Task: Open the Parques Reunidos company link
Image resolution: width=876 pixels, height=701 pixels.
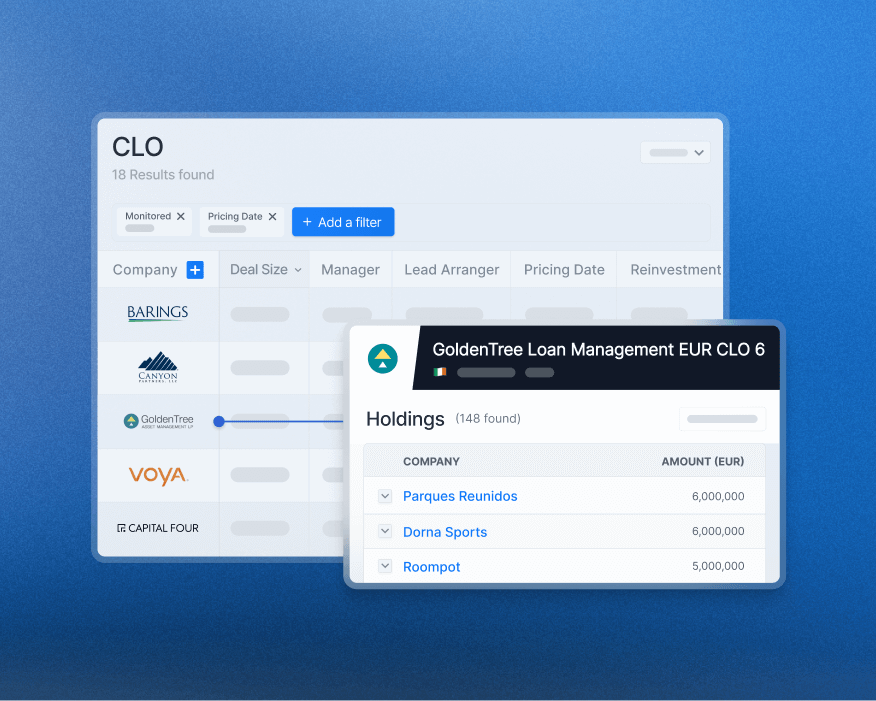Action: pos(460,496)
